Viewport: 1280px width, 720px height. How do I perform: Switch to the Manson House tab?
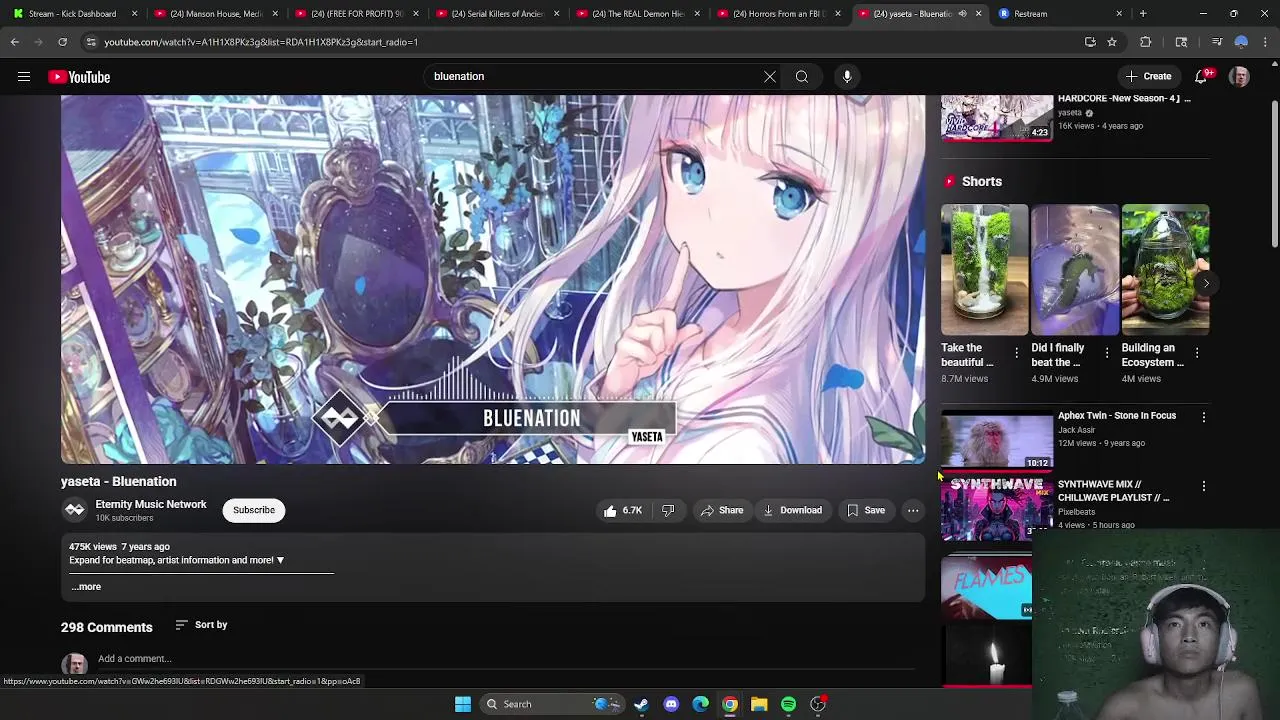(214, 14)
